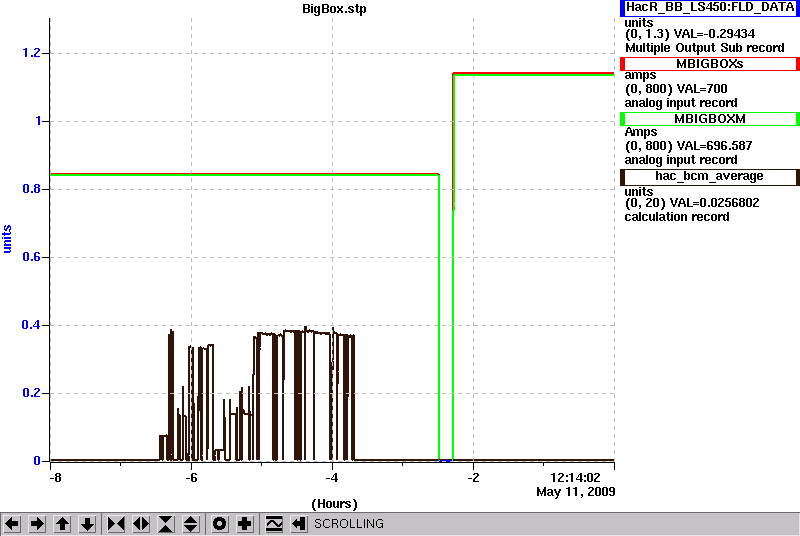Screen dimensions: 800x536
Task: Click the May 11, 2009 date label
Action: point(576,492)
